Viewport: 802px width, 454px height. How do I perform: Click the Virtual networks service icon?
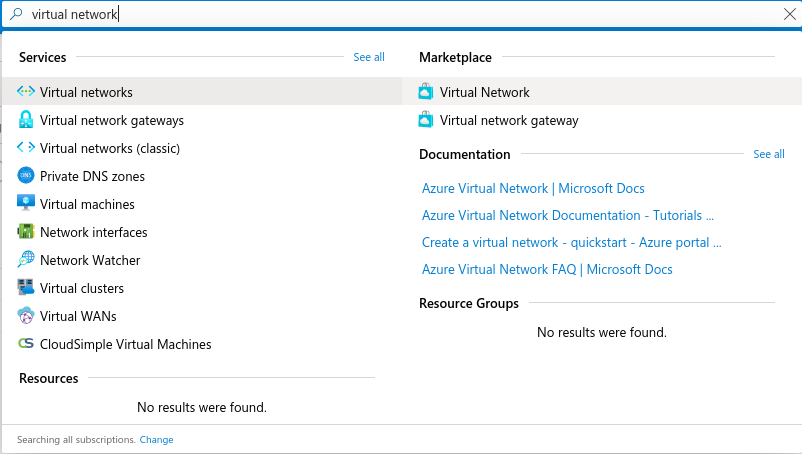point(26,92)
